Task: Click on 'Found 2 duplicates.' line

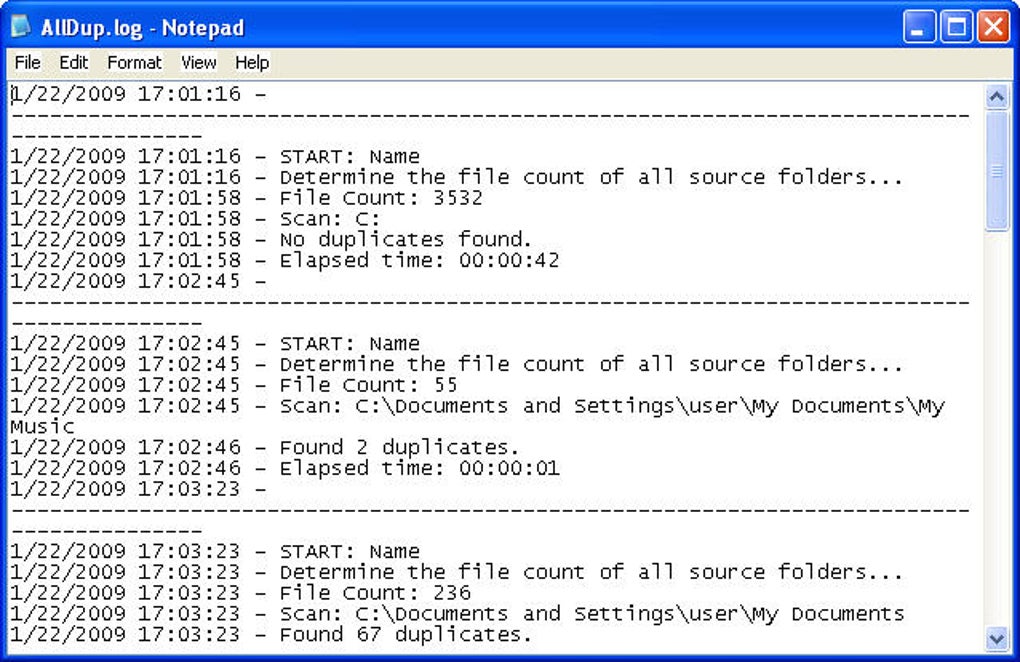Action: pyautogui.click(x=265, y=448)
